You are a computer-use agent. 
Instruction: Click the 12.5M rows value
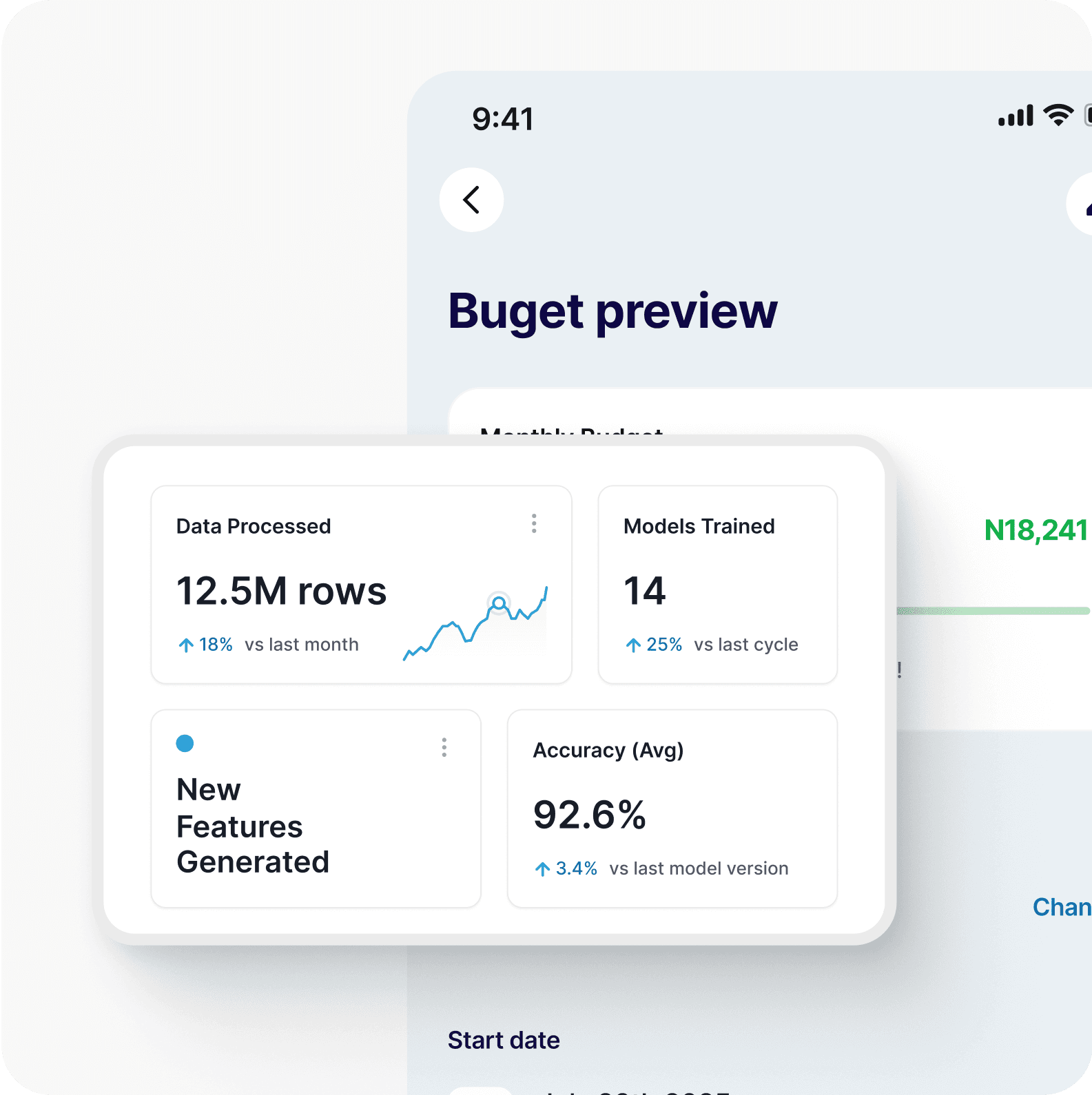[281, 591]
